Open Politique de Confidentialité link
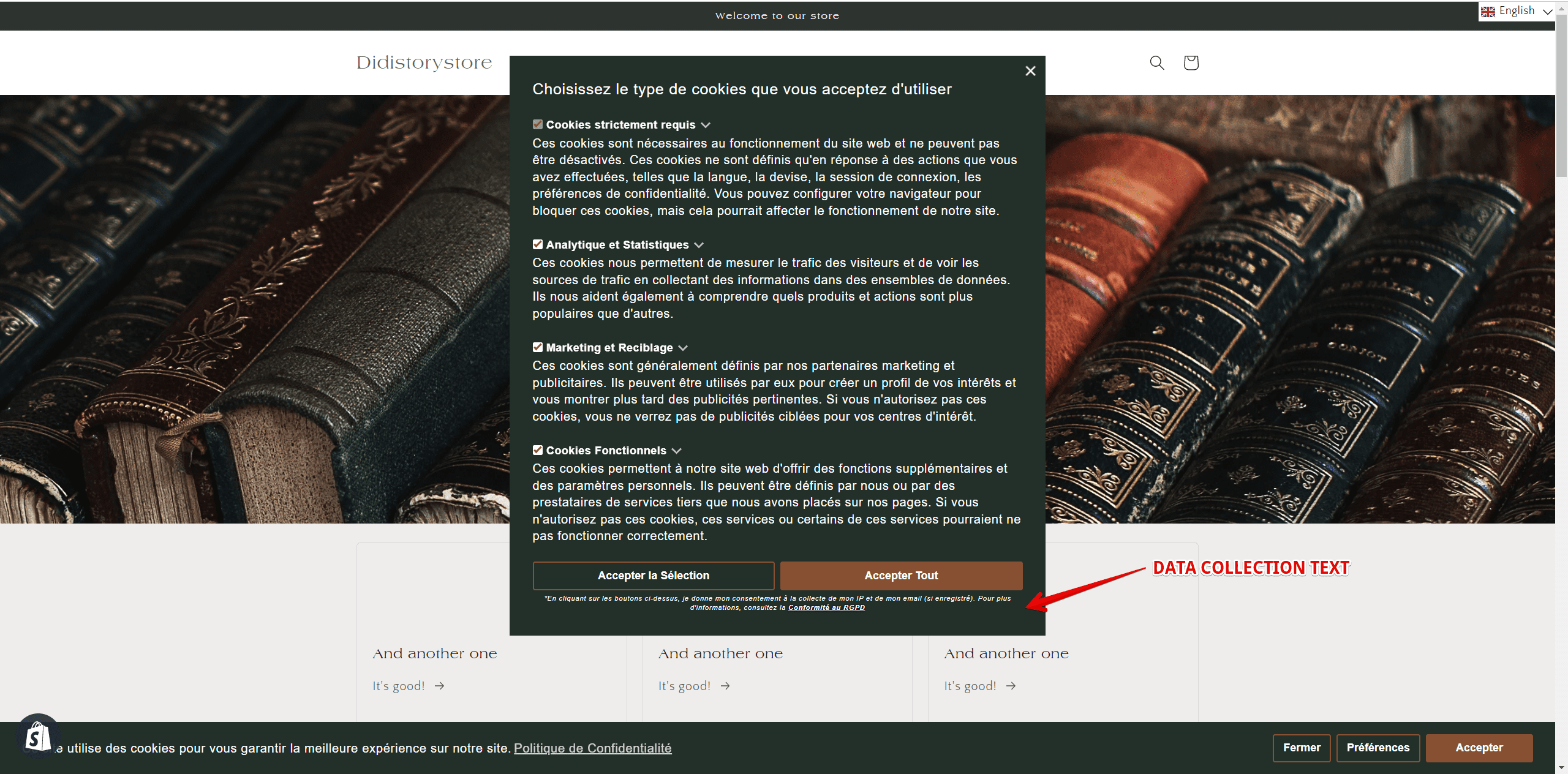Viewport: 1568px width, 774px height. (592, 748)
